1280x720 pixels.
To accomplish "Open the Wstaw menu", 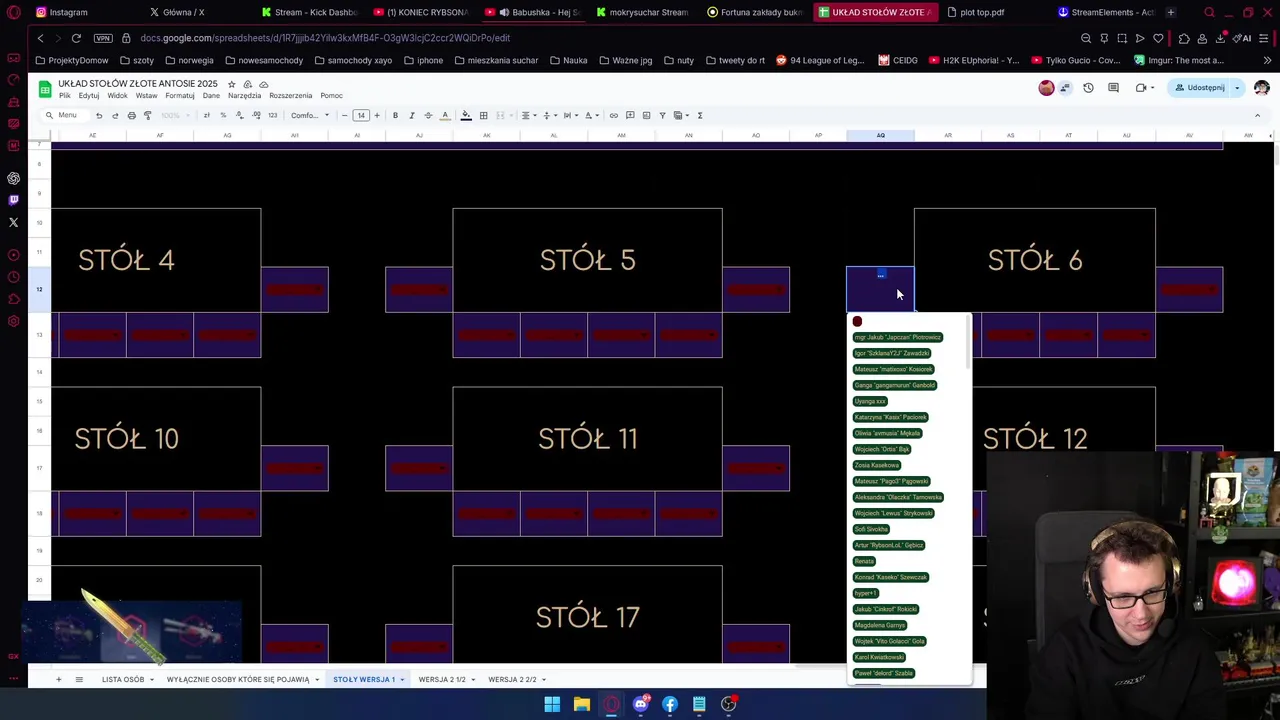I will pos(146,96).
